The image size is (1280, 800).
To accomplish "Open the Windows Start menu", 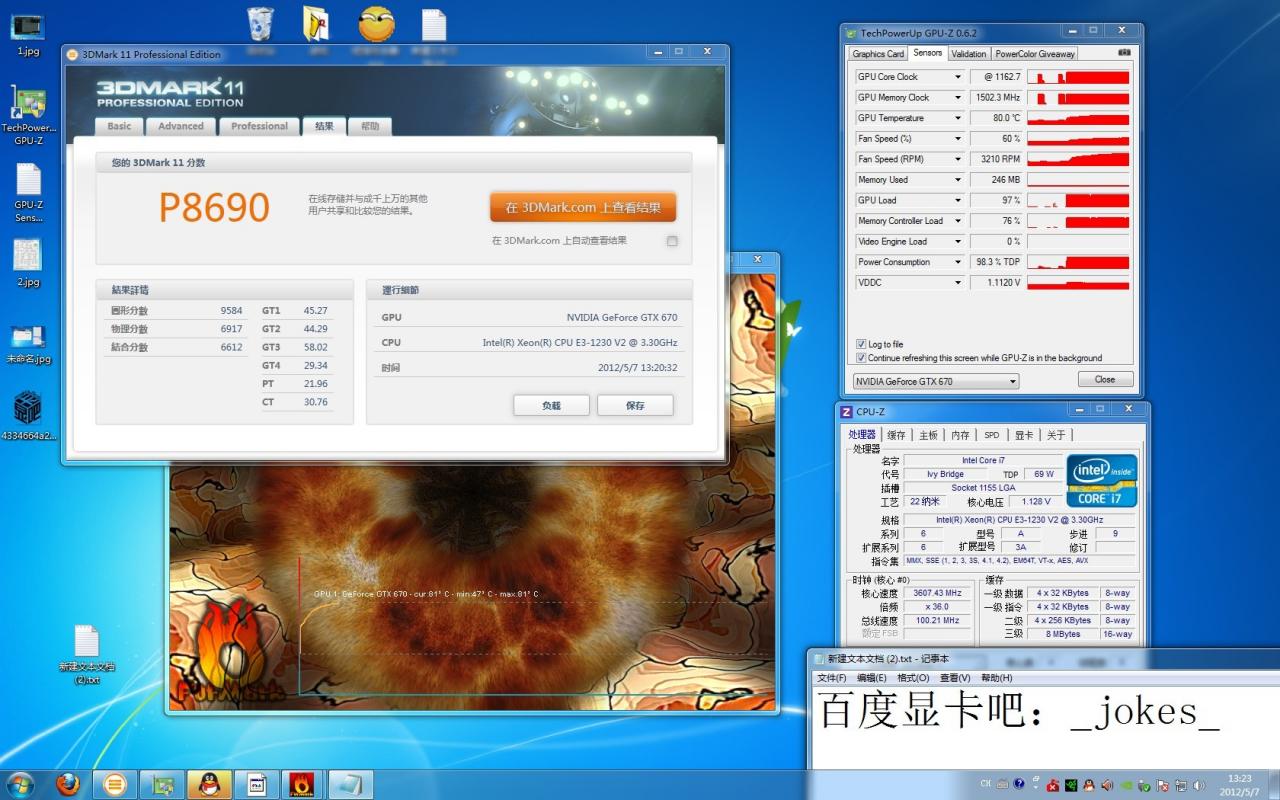I will (x=20, y=784).
